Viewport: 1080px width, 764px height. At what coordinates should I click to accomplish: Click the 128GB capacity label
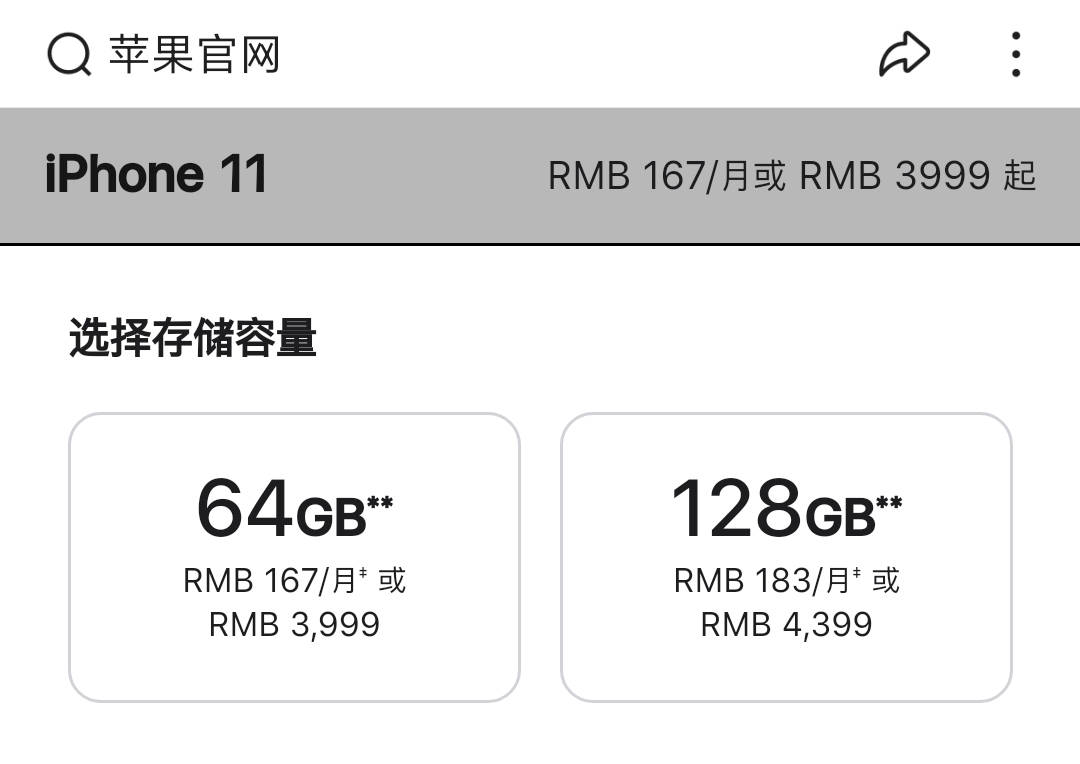773,508
